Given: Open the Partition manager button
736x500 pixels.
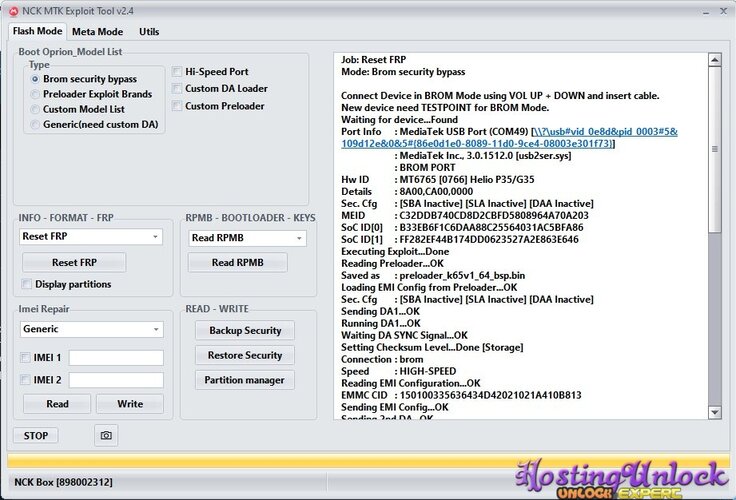Looking at the screenshot, I should [x=245, y=380].
